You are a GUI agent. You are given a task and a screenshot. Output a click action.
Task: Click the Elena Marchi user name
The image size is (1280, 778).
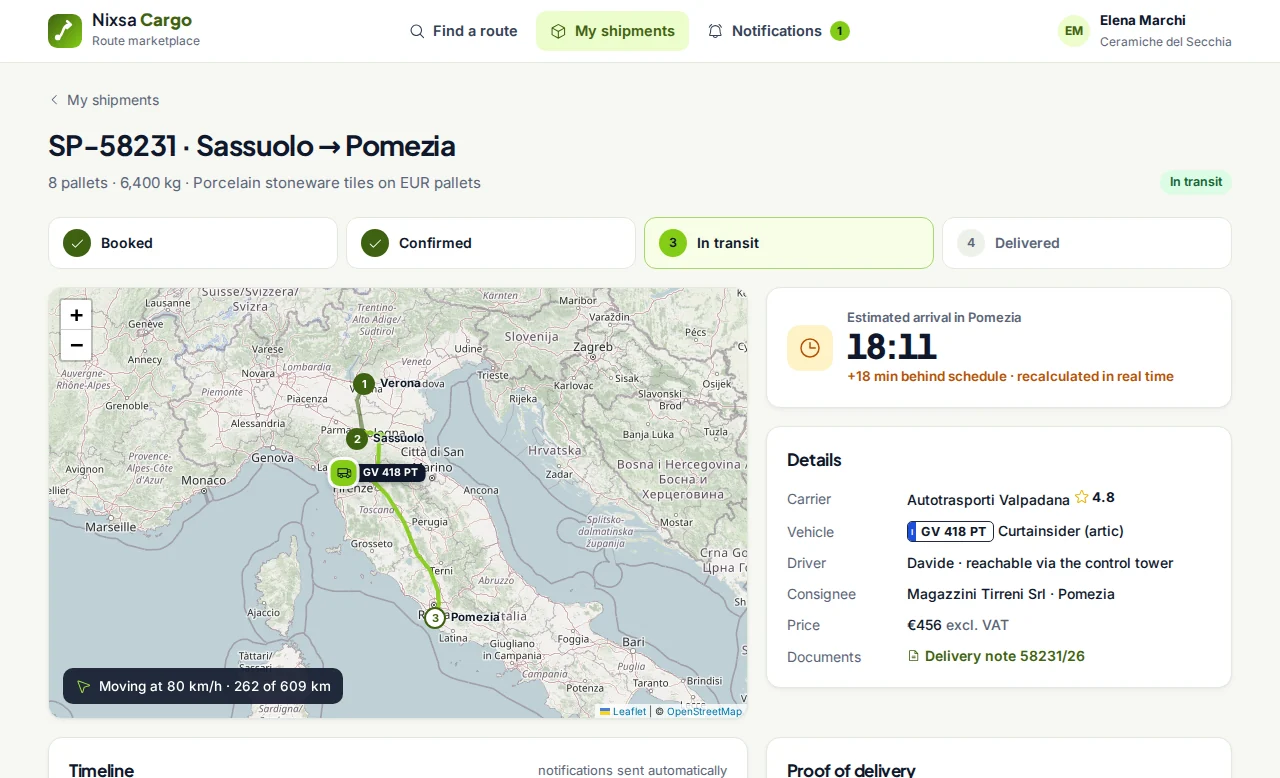[1143, 20]
